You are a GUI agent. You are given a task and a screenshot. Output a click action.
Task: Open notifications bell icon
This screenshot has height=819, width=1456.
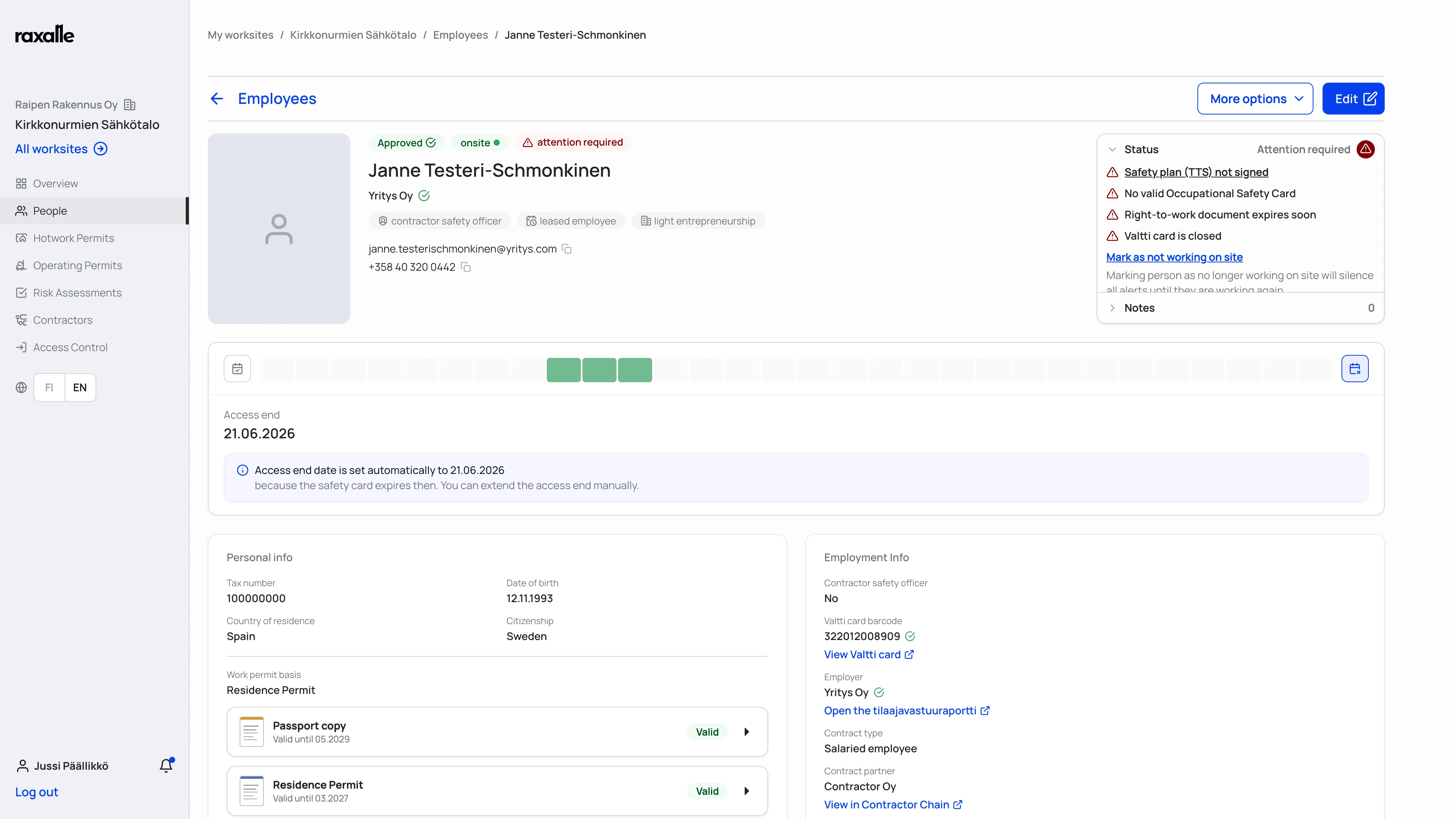166,765
